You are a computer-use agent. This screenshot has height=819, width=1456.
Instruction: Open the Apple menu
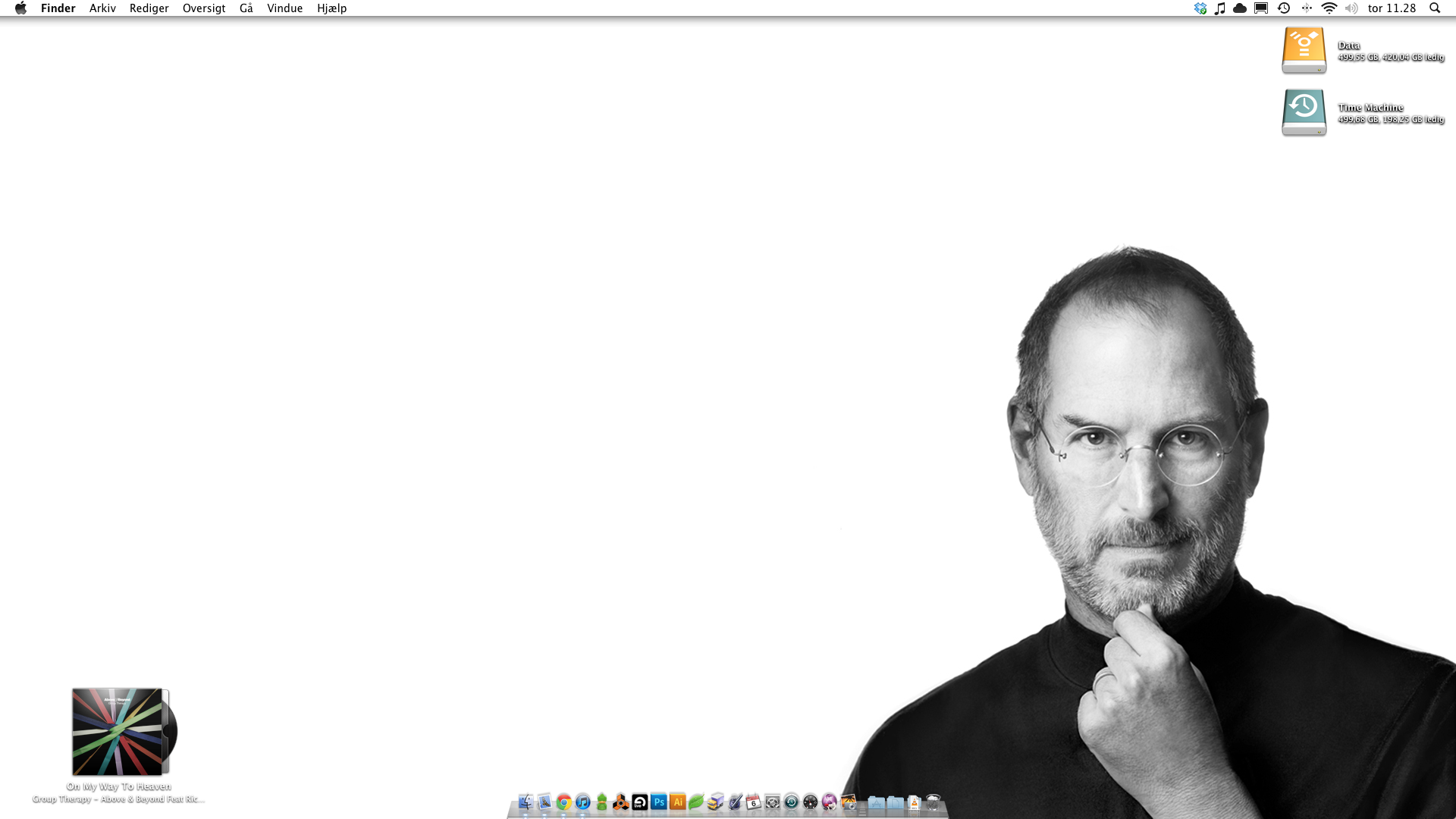(20, 8)
